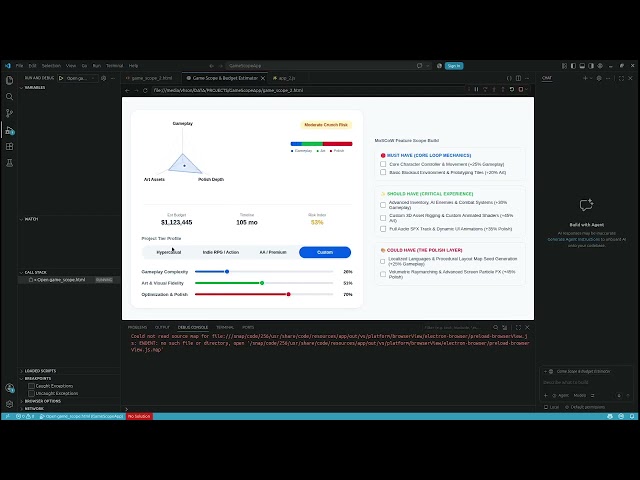Switch to the Problems panel tab
This screenshot has height=480, width=640.
tap(137, 327)
